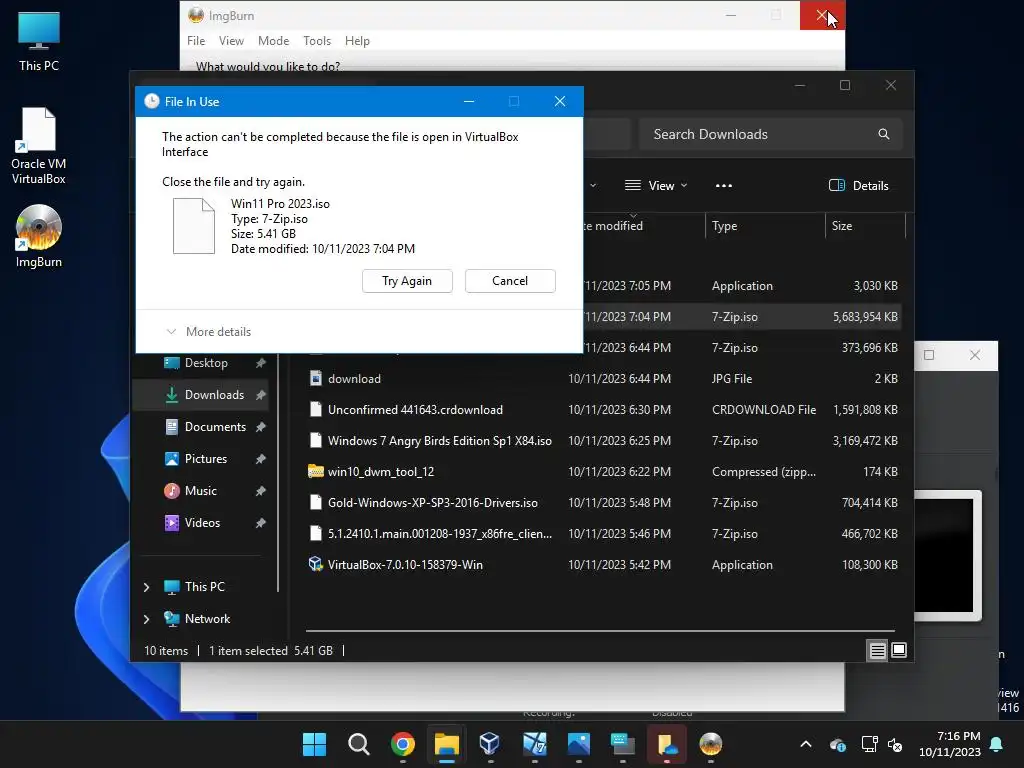Screen dimensions: 1024x768
Task: Click Cancel in File In Use dialog
Action: 510,281
